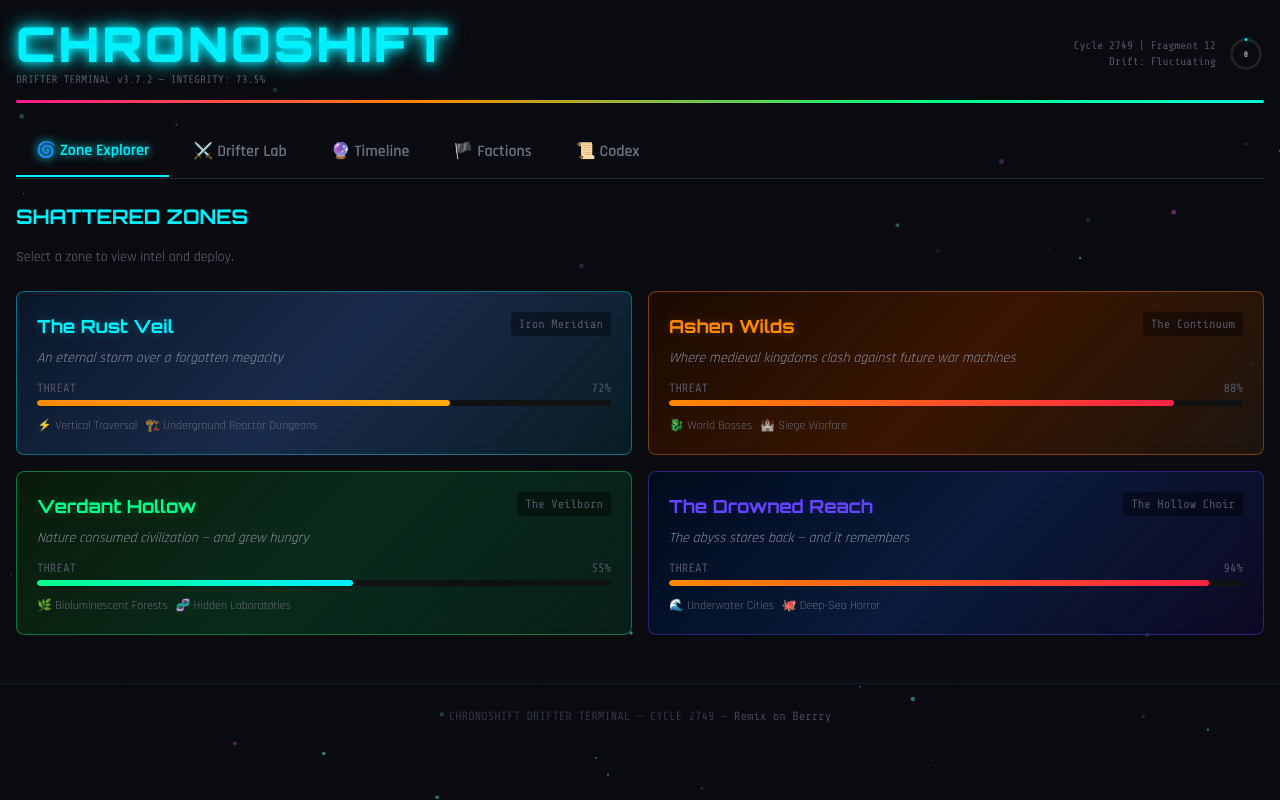The image size is (1280, 800).
Task: Select The Rust Veil zone title
Action: pos(105,326)
